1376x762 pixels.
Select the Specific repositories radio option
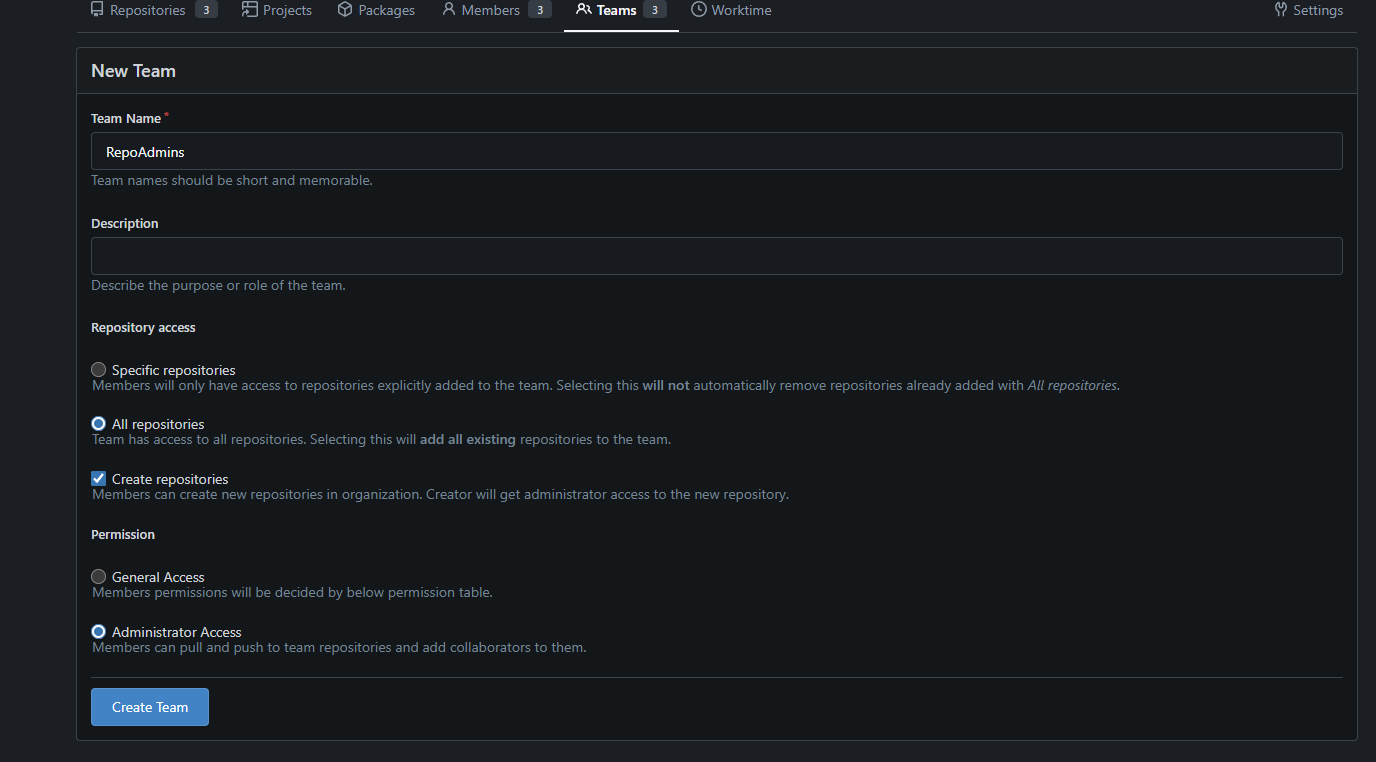(x=98, y=370)
